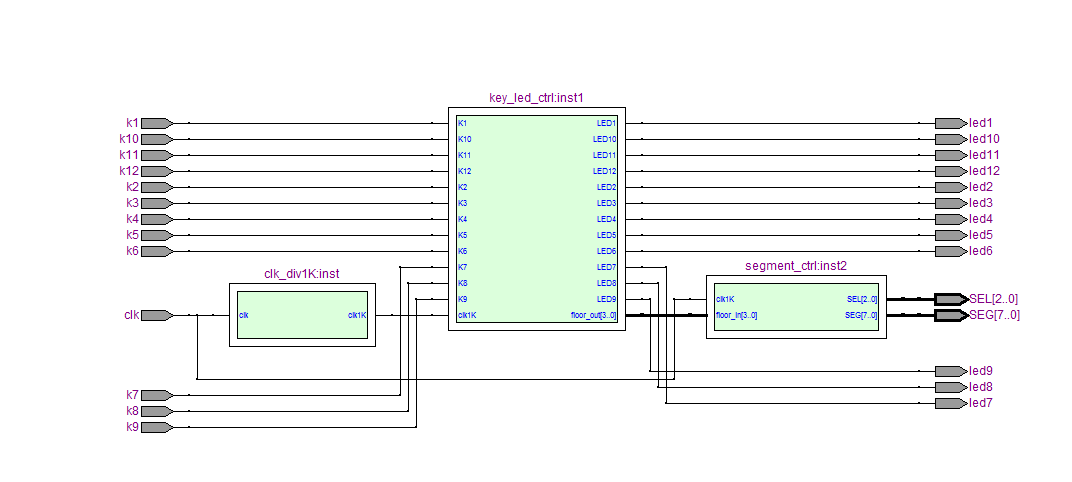Select the k6 input pin symbol
This screenshot has height=482, width=1072.
(157, 251)
